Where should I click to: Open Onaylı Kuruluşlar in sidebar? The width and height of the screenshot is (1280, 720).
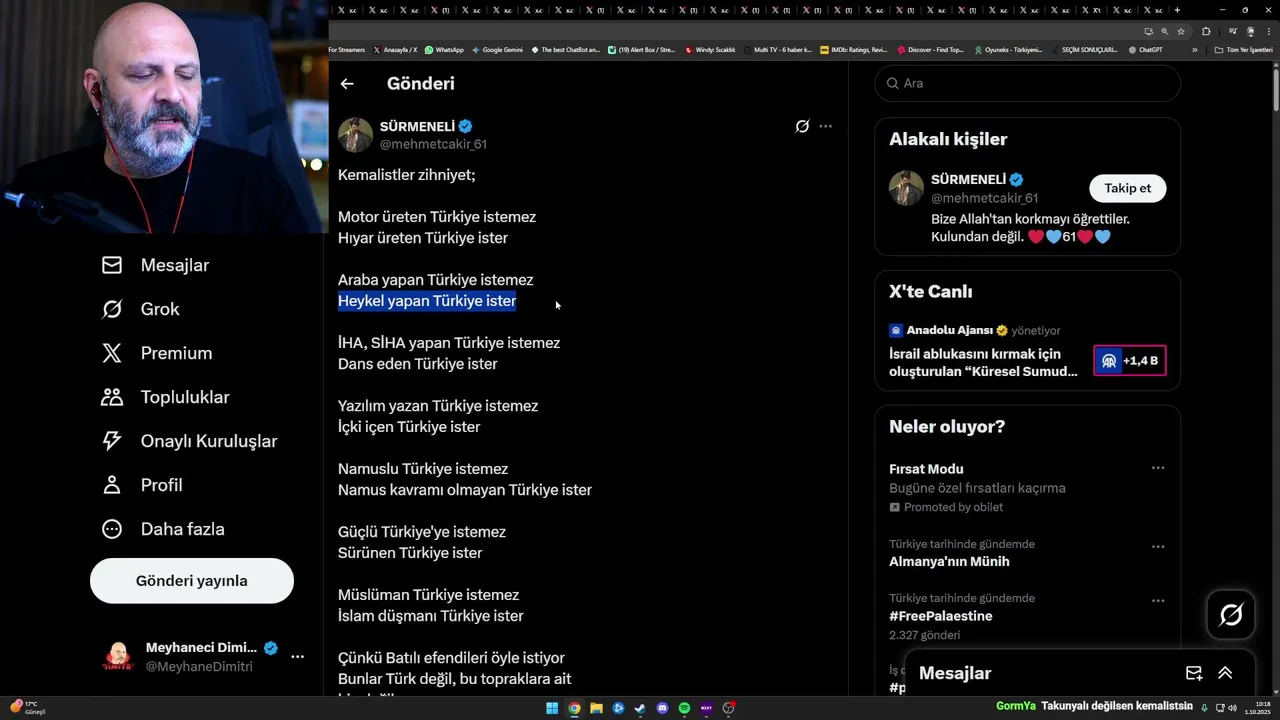pos(189,441)
